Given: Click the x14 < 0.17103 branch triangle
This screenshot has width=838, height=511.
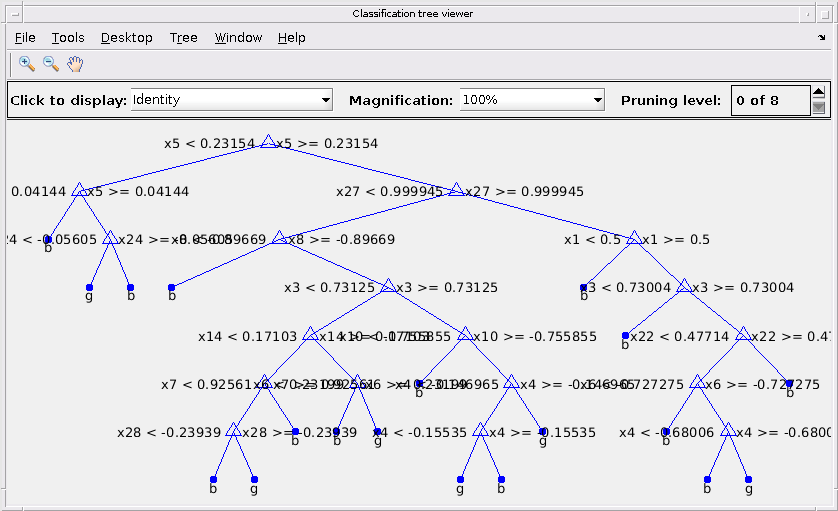Looking at the screenshot, I should (x=311, y=334).
